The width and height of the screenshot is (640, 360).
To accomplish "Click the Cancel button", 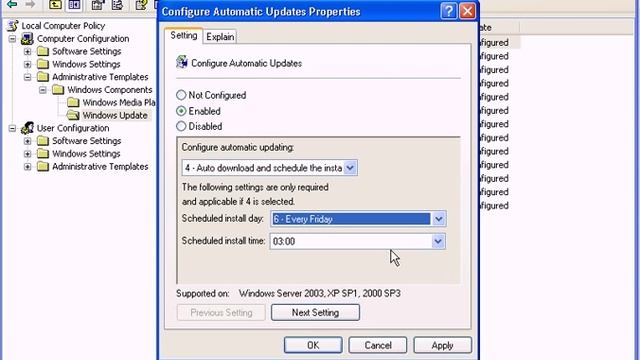I will click(378, 345).
